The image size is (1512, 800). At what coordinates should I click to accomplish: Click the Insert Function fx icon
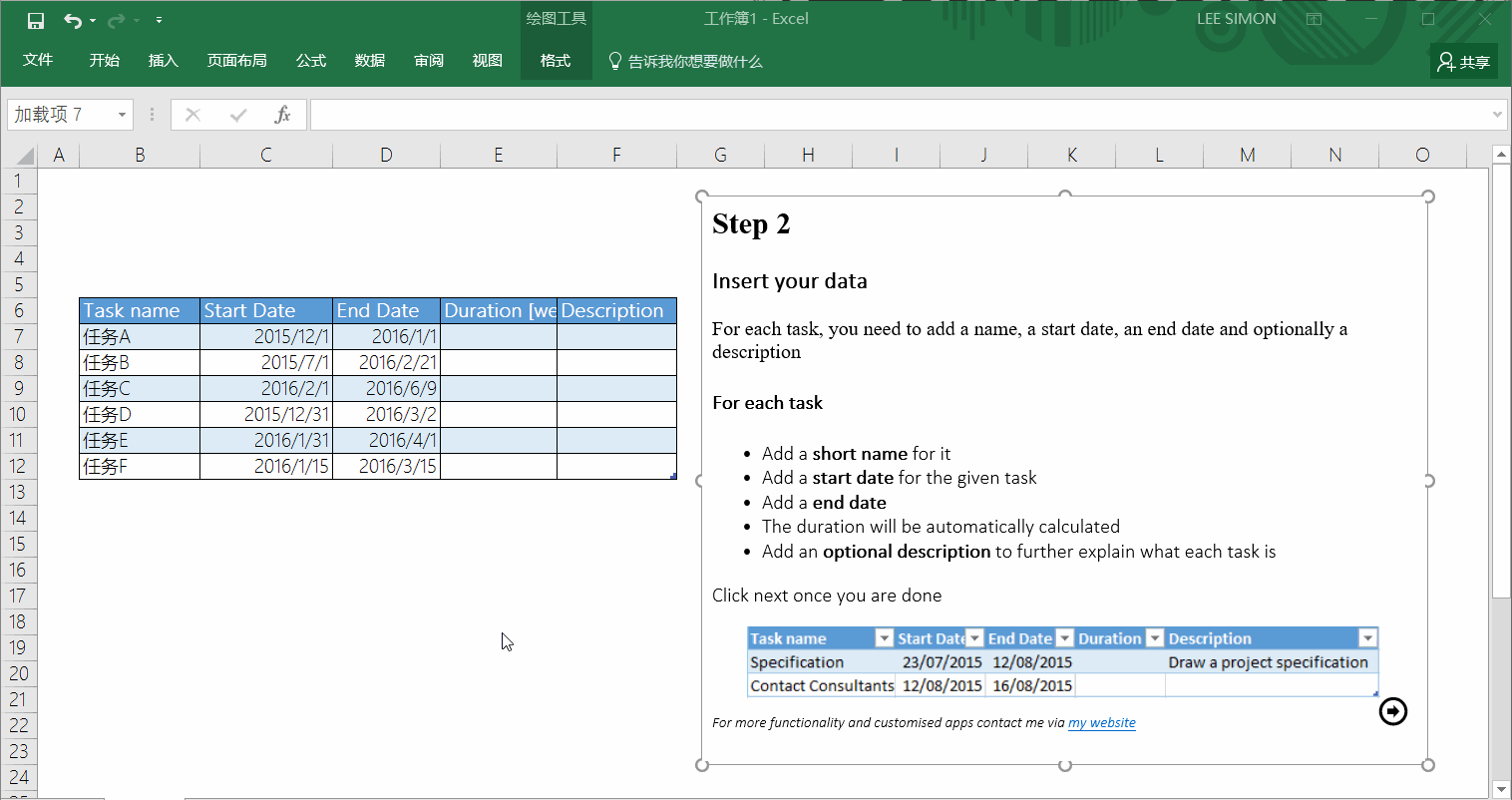(282, 115)
